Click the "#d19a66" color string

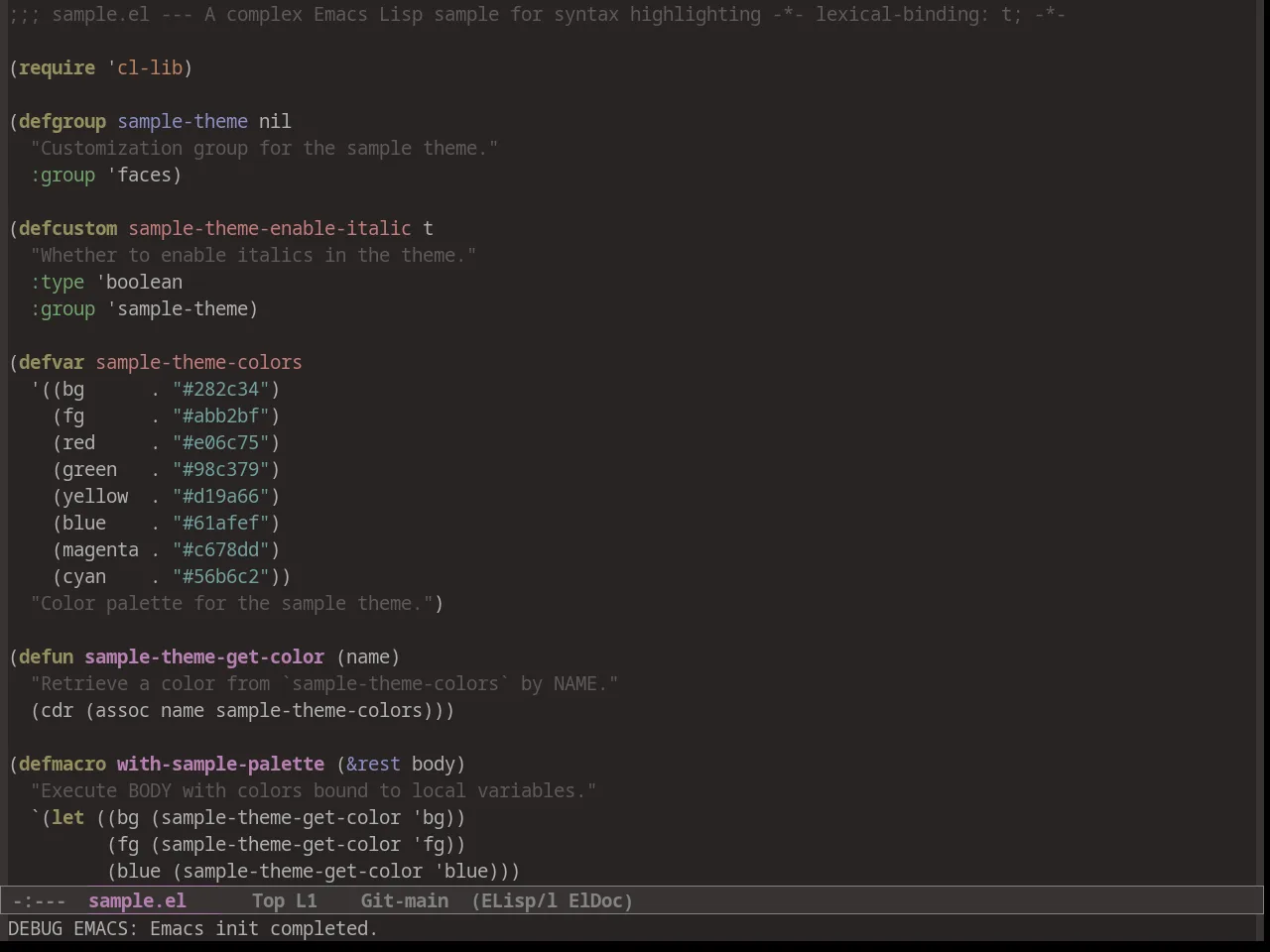pos(221,496)
